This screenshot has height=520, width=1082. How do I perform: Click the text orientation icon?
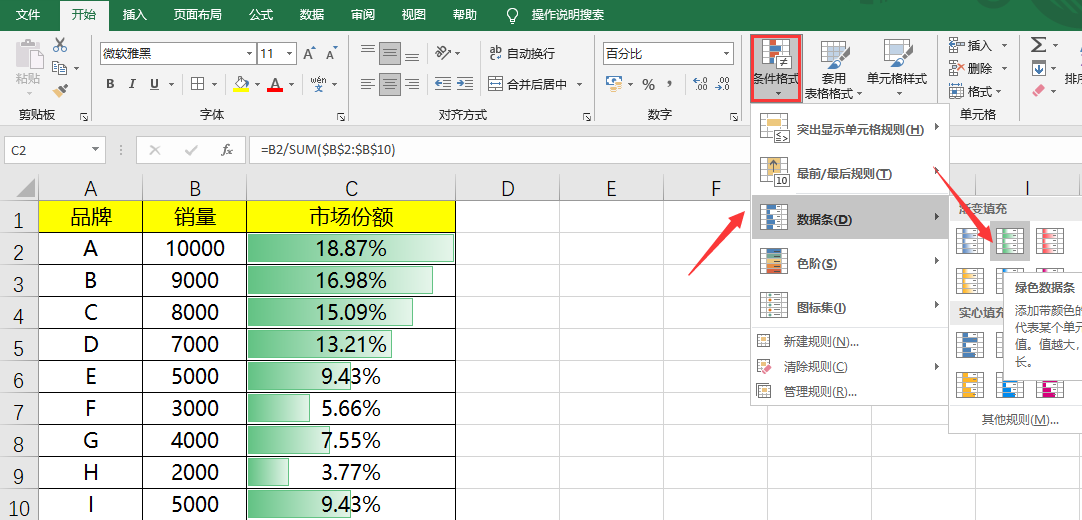pos(443,53)
